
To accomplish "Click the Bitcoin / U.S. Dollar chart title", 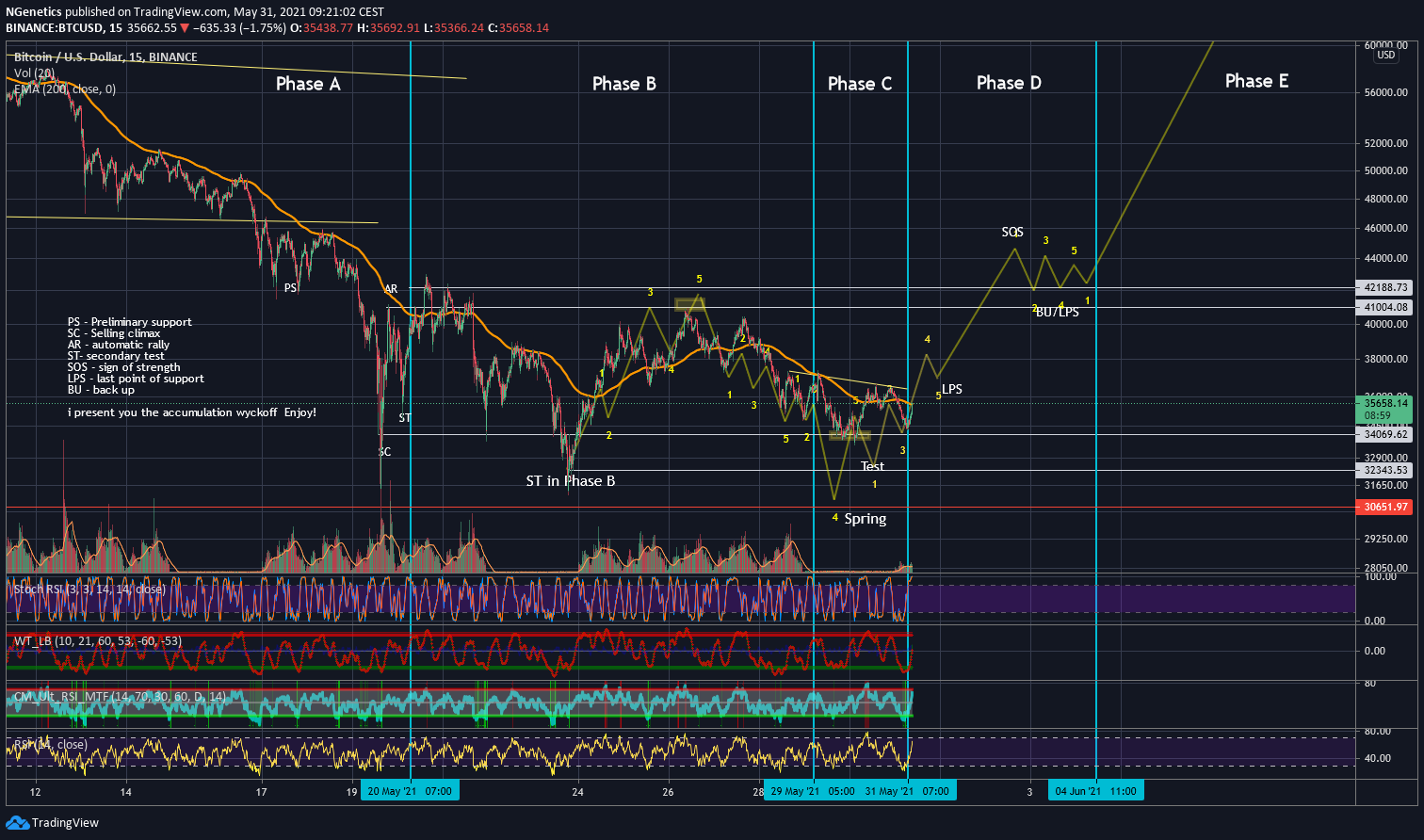I will coord(105,57).
